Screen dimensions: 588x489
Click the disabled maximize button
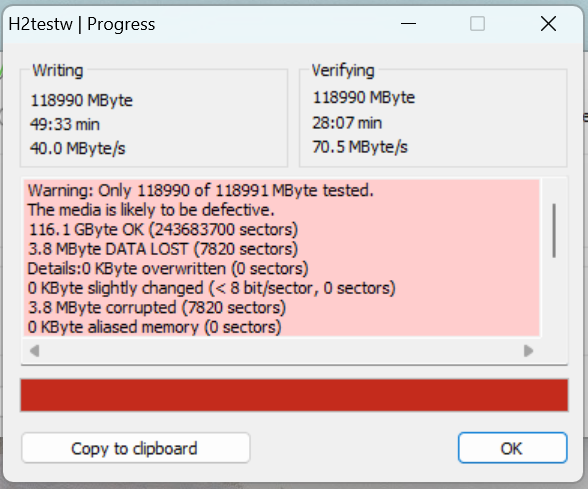click(477, 24)
